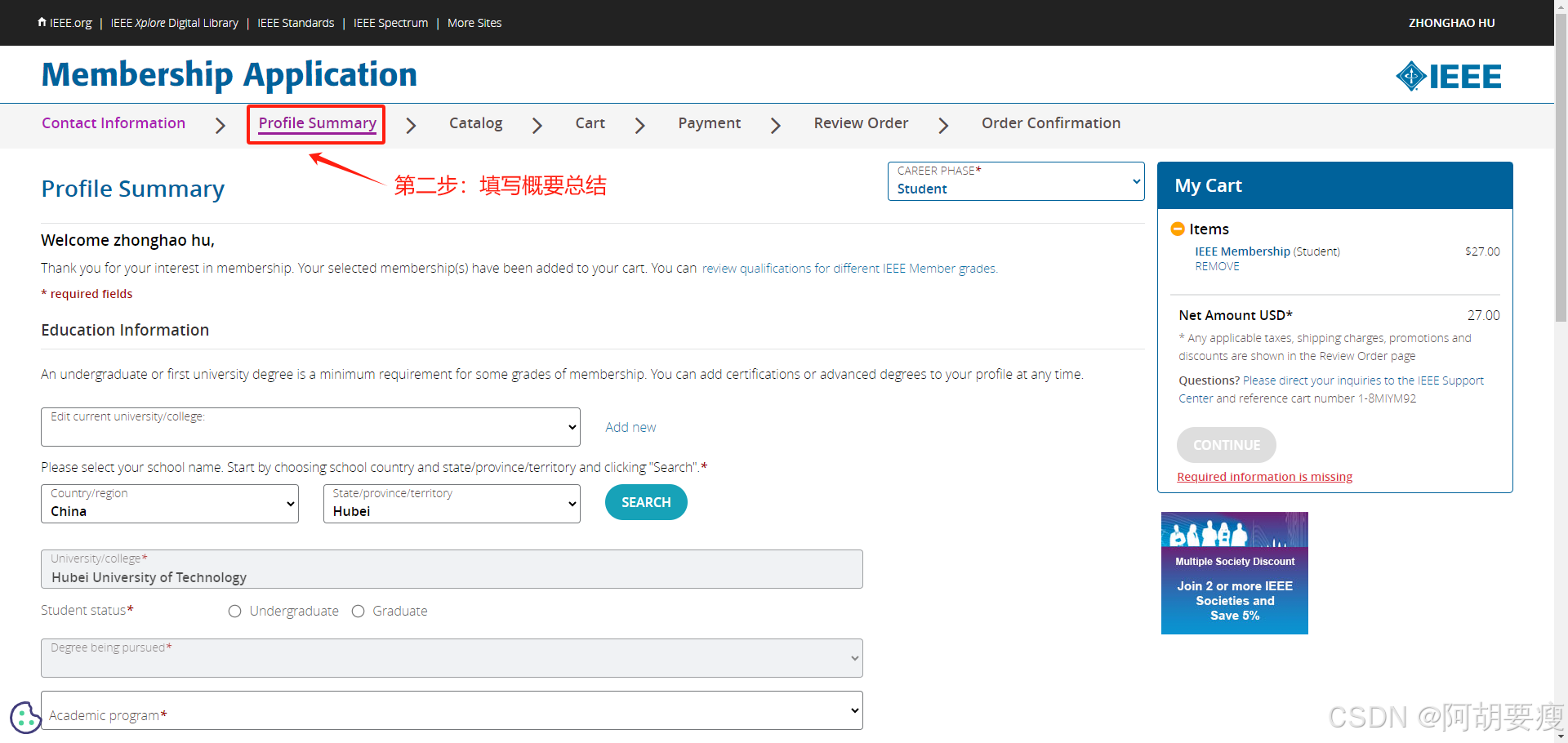Select the Profile Summary step
This screenshot has height=743, width=1568.
coord(317,122)
